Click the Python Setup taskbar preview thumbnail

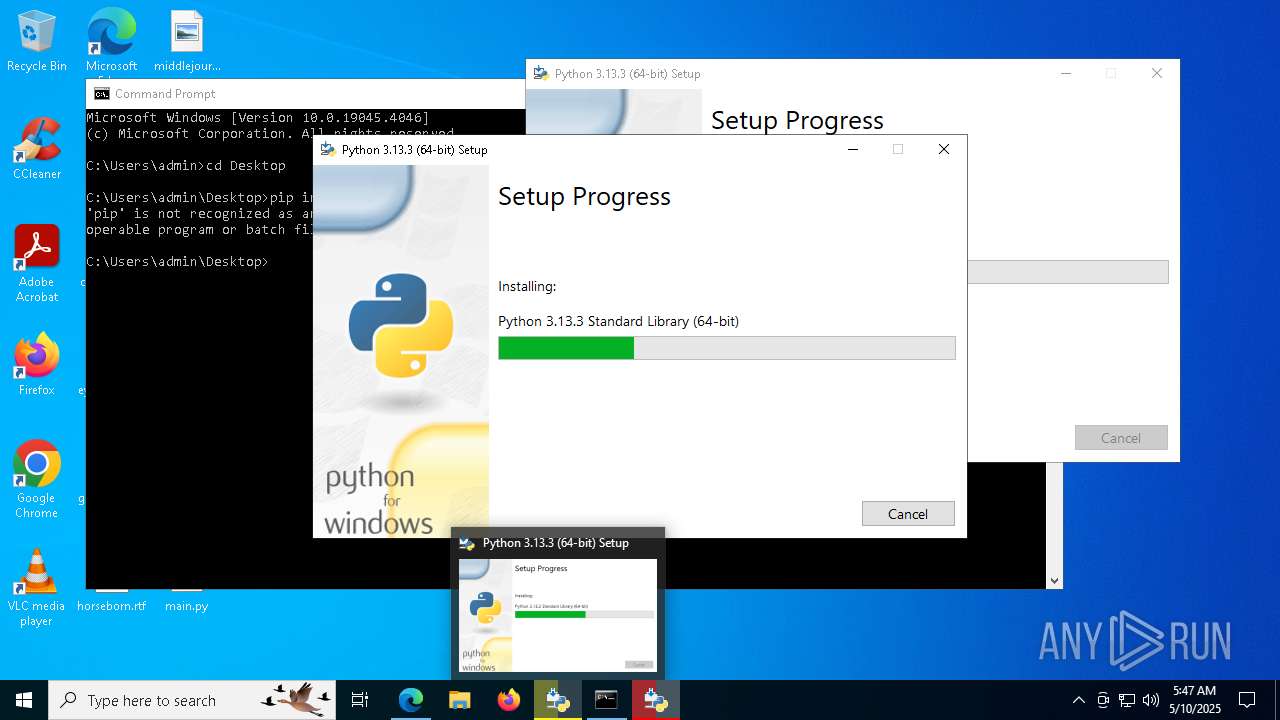click(x=558, y=615)
